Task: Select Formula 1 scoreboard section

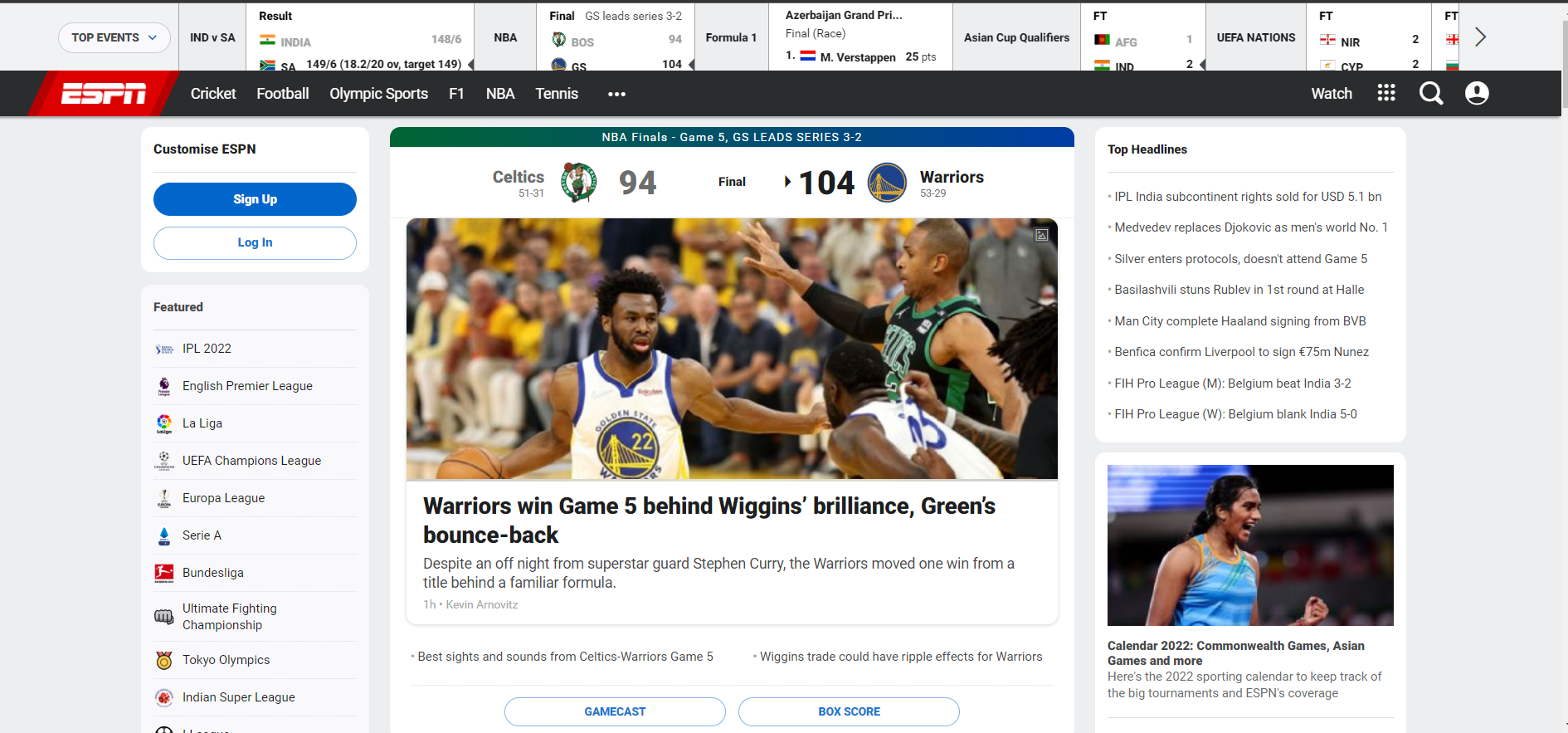Action: tap(731, 37)
